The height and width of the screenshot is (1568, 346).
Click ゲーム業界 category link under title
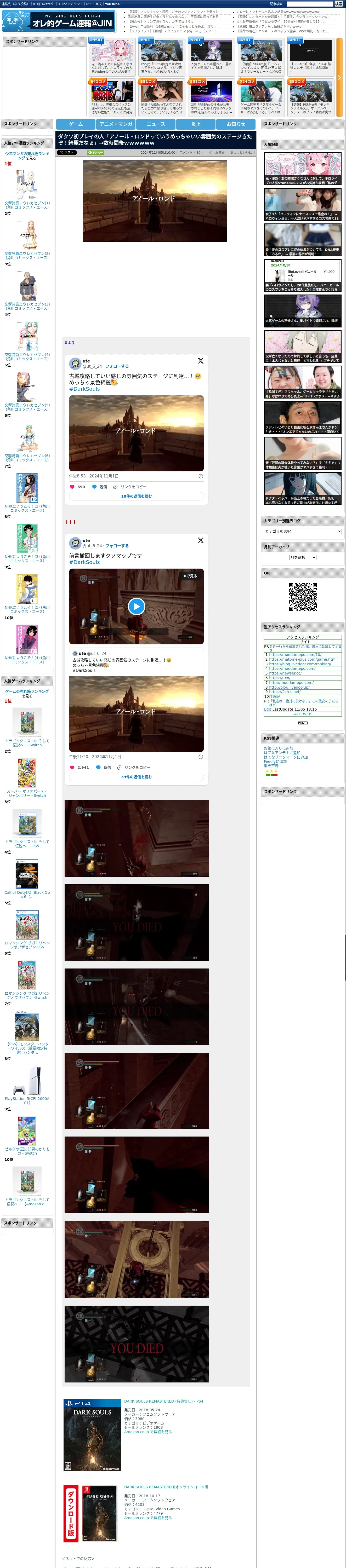tap(217, 153)
